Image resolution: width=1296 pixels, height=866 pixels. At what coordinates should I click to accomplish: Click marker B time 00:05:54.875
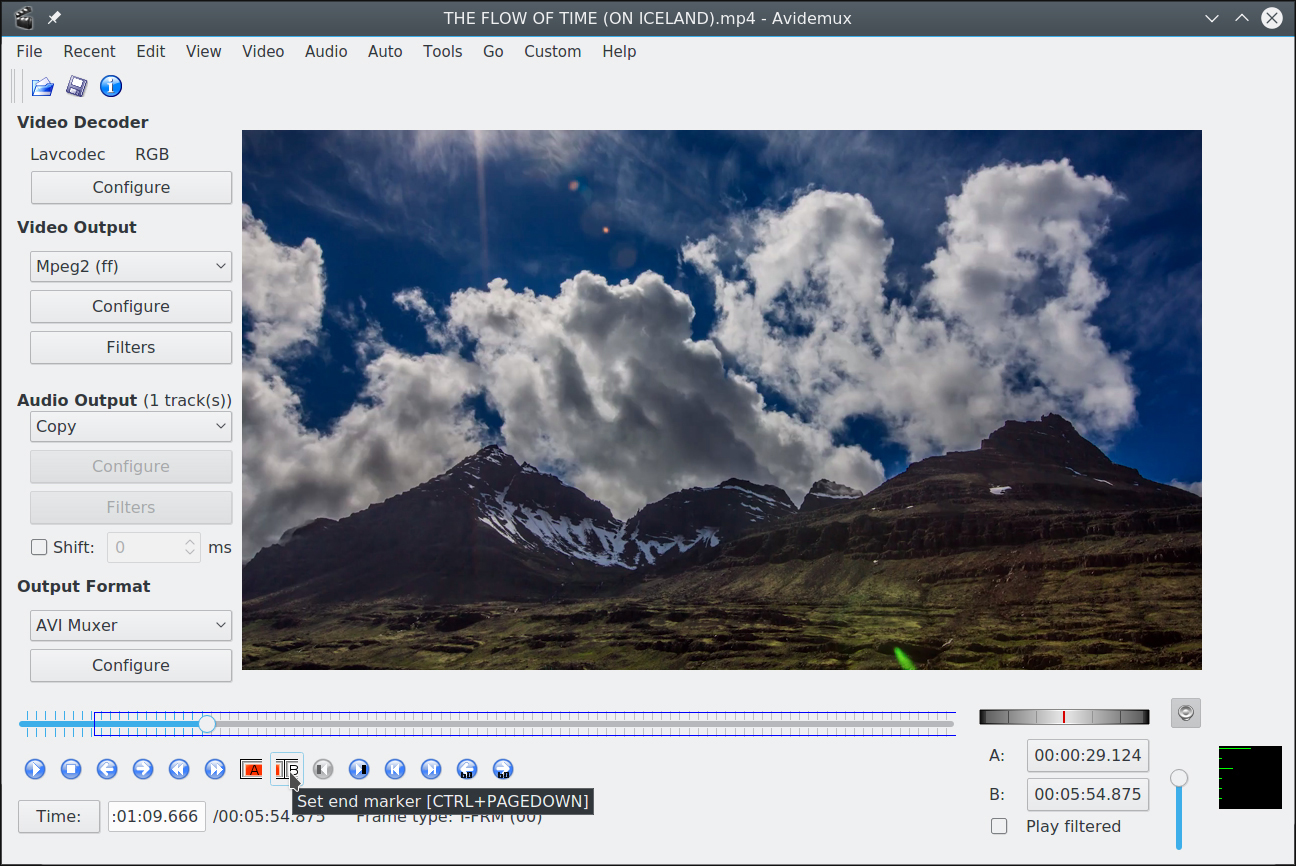pyautogui.click(x=1088, y=795)
